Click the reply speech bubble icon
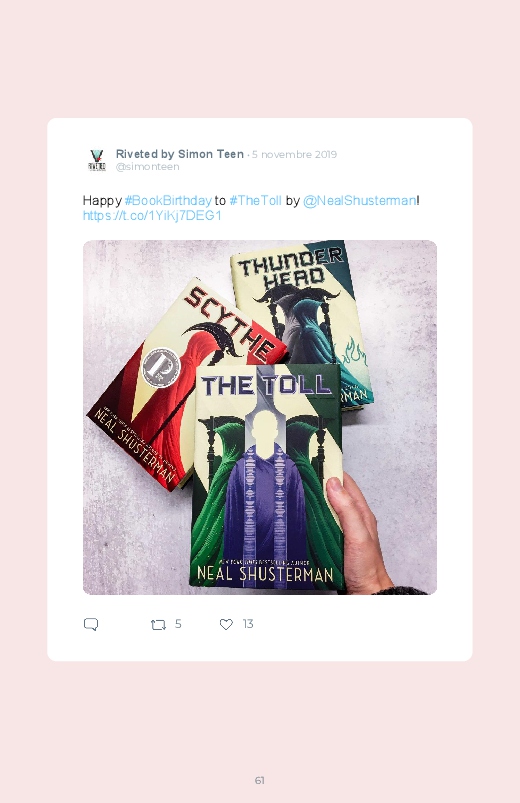The image size is (520, 803). 91,624
